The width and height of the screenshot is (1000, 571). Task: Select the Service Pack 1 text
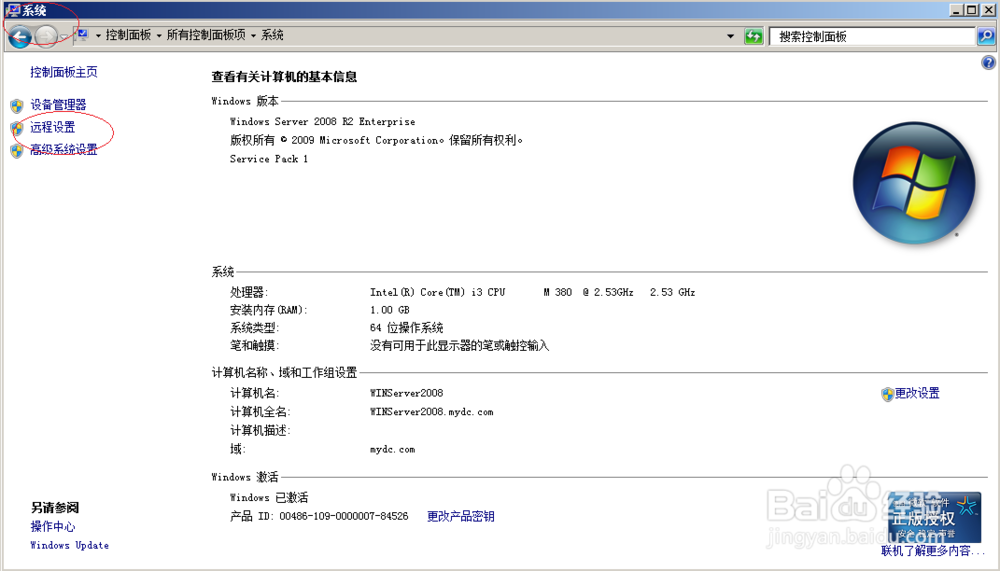point(268,159)
